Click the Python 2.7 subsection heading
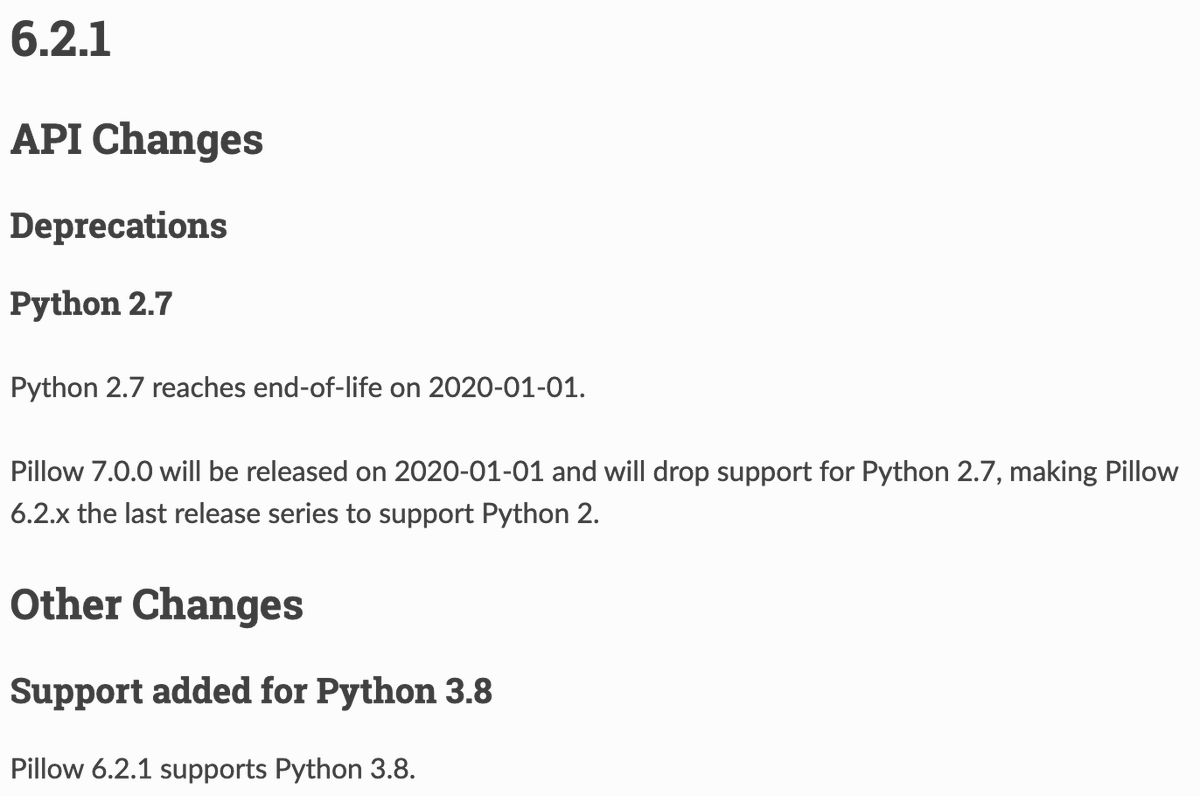Screen dimensions: 1200x796 tap(91, 303)
